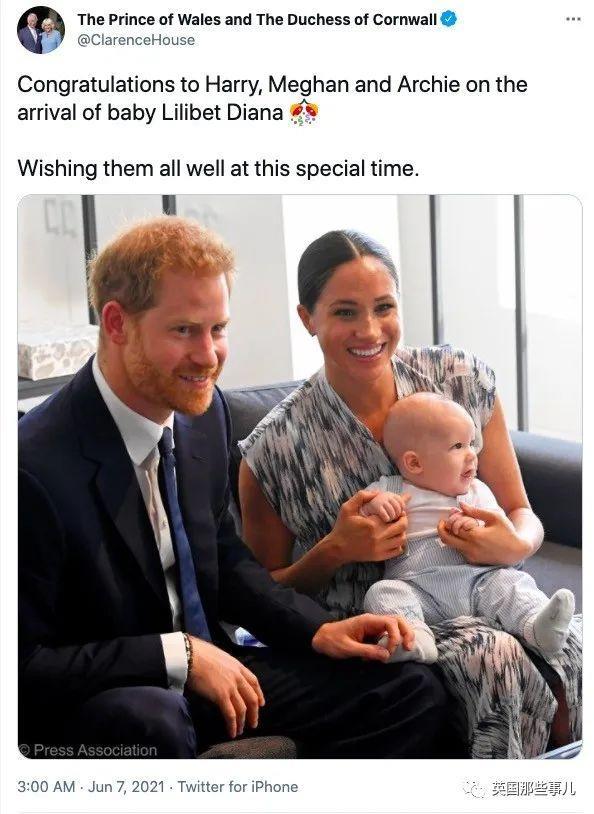Open the attached family photo
594x814 pixels.
coord(300,476)
